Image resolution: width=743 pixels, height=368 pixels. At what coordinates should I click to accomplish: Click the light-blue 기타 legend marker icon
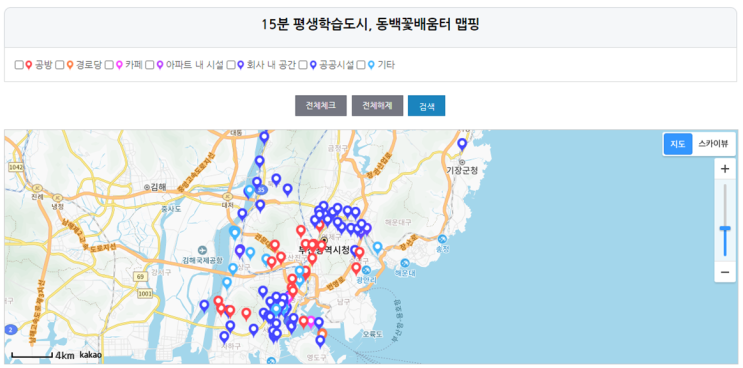371,65
